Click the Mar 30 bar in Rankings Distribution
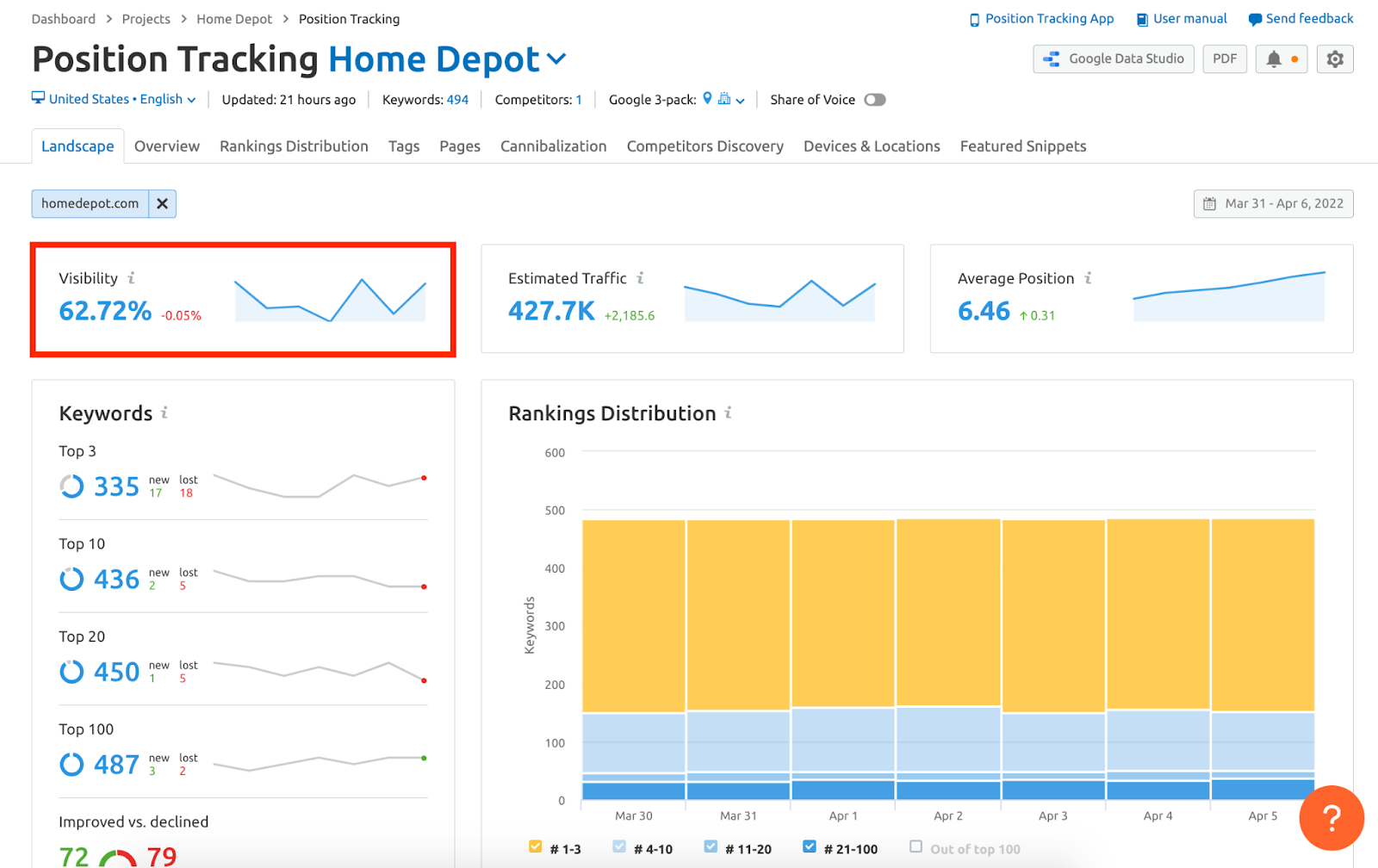This screenshot has width=1378, height=868. pos(634,660)
